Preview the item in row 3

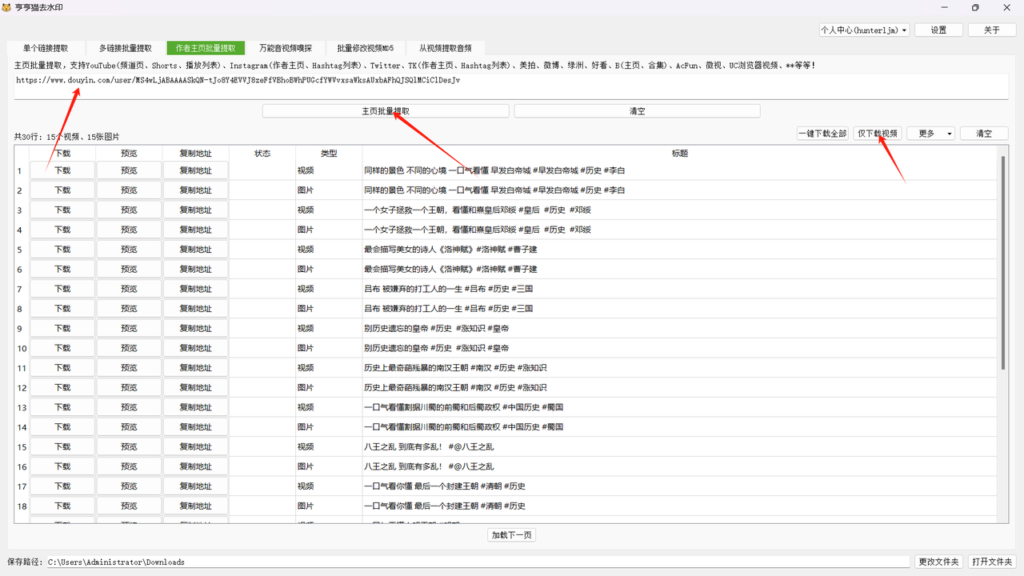[129, 210]
